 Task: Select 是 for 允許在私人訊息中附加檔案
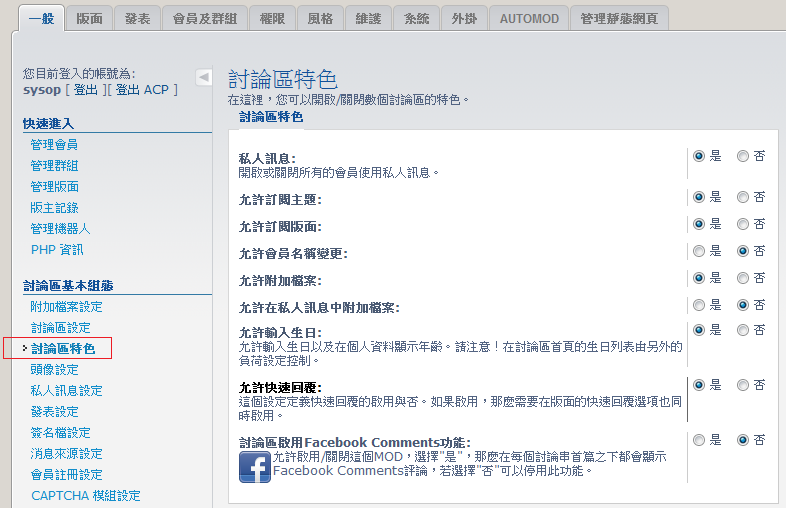[698, 305]
